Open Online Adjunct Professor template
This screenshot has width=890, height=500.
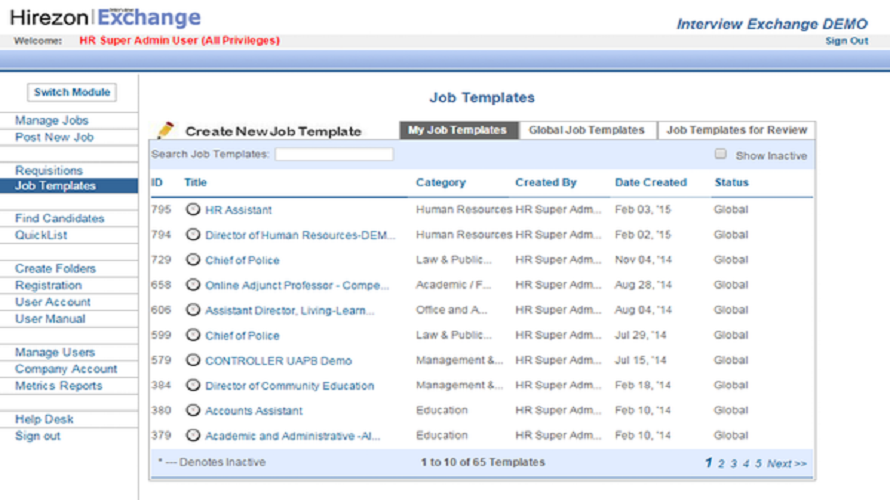[297, 285]
